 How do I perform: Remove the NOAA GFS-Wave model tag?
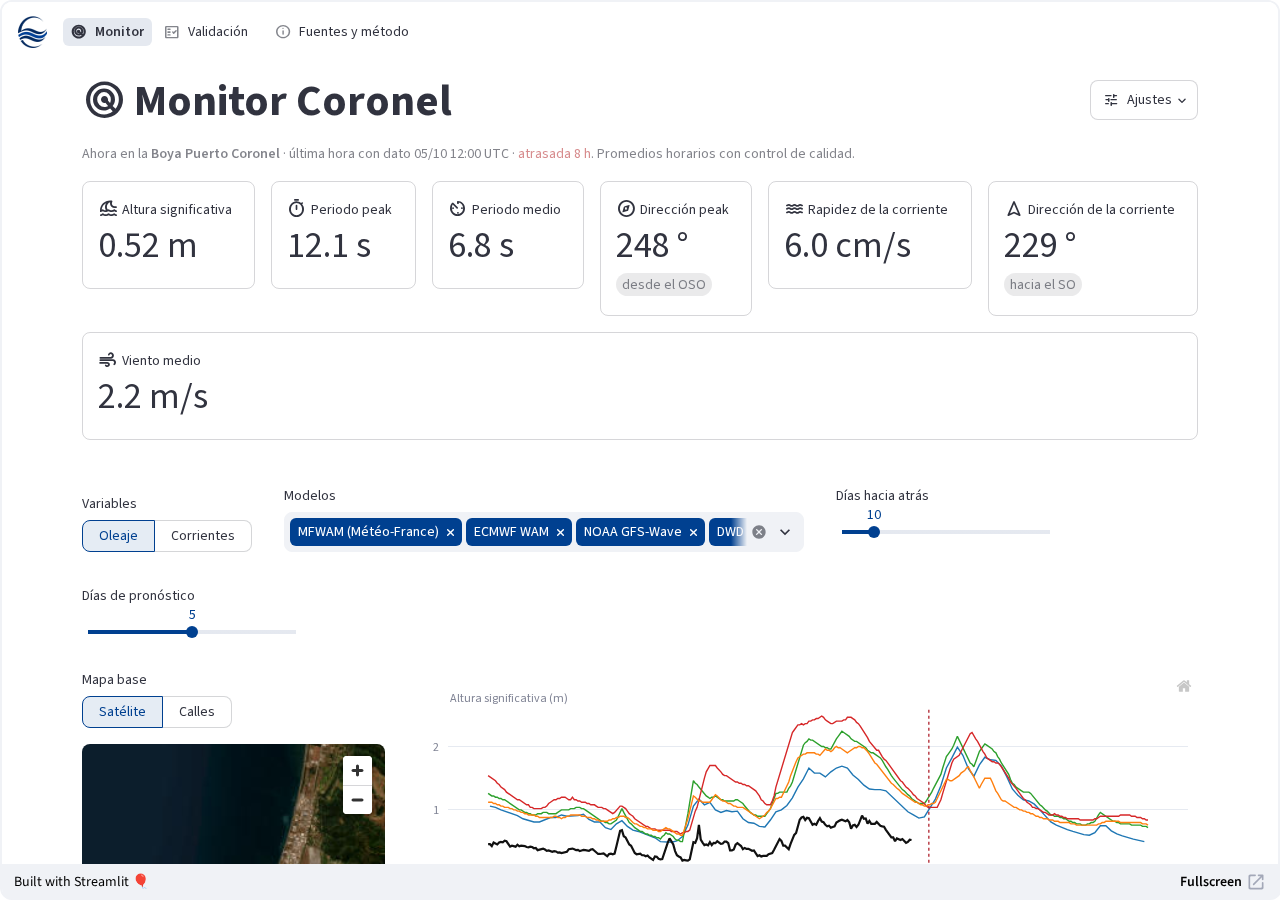[693, 532]
